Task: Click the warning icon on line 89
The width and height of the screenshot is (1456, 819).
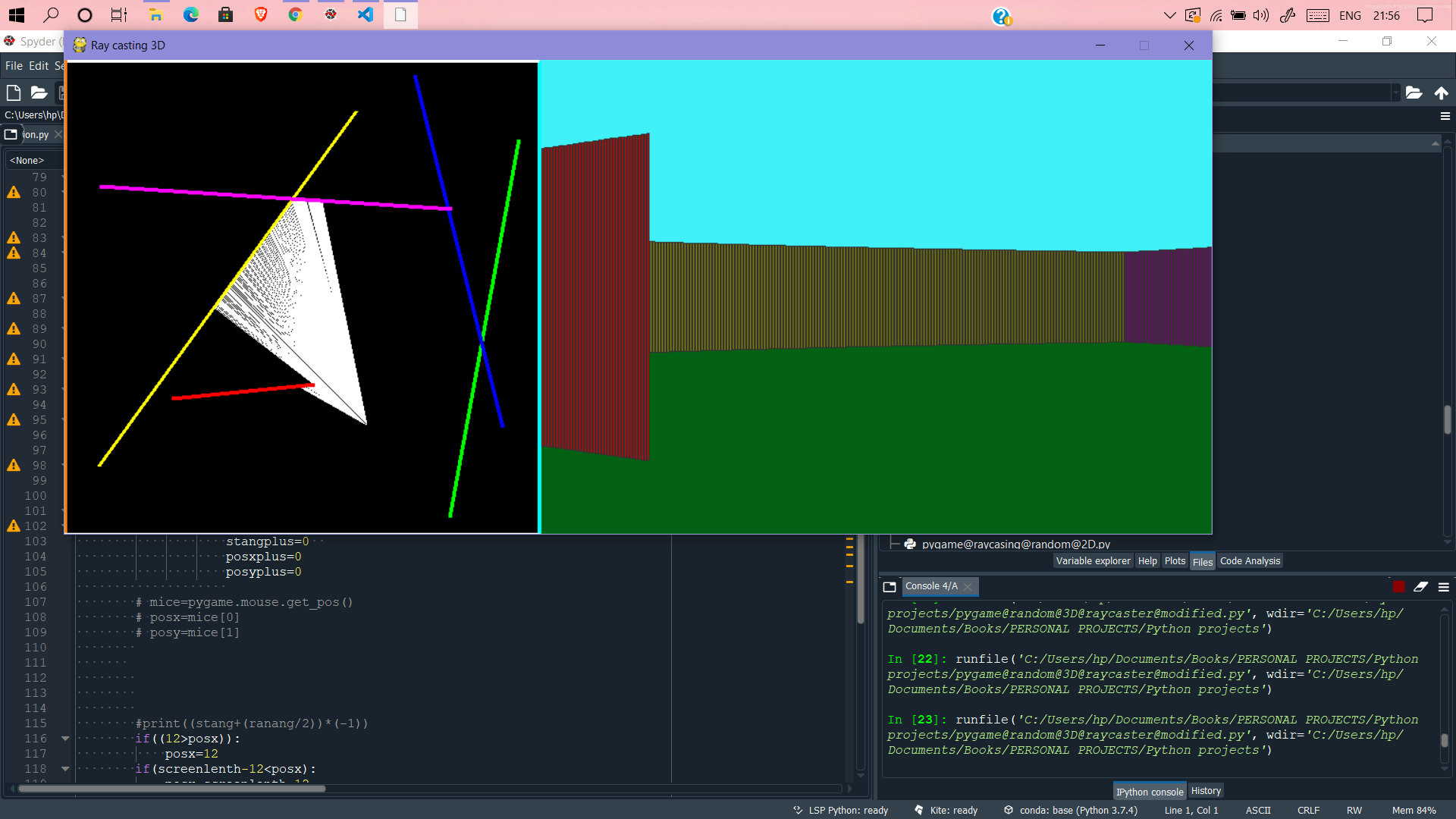Action: [14, 329]
